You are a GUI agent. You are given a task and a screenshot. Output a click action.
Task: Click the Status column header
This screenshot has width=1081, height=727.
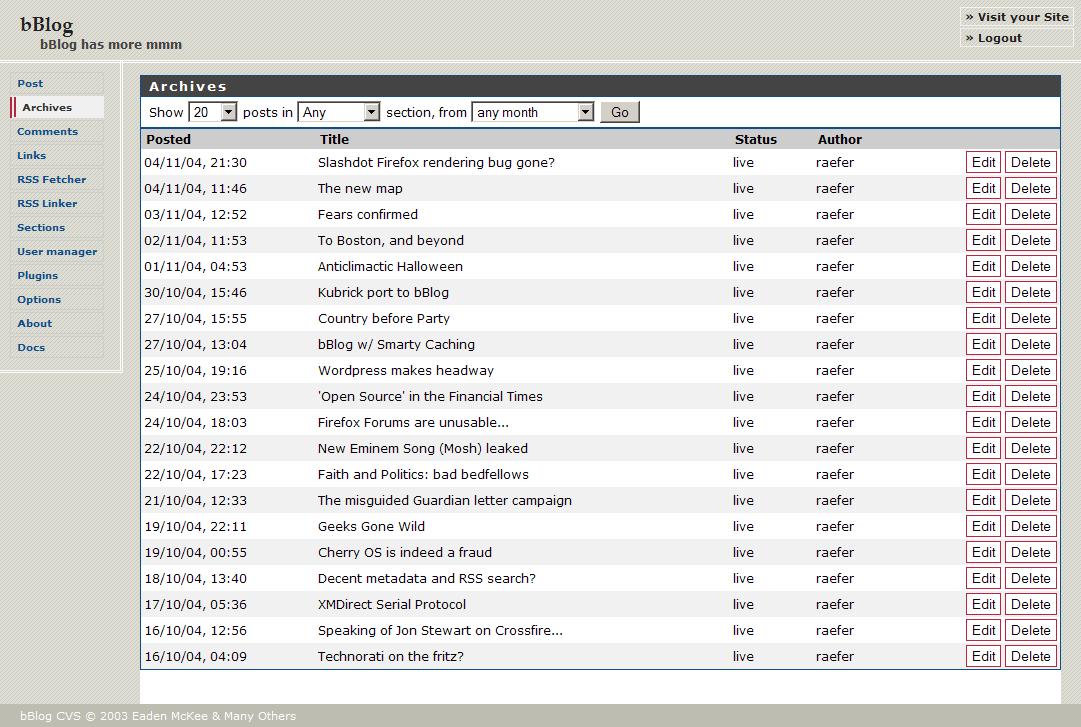pyautogui.click(x=756, y=139)
